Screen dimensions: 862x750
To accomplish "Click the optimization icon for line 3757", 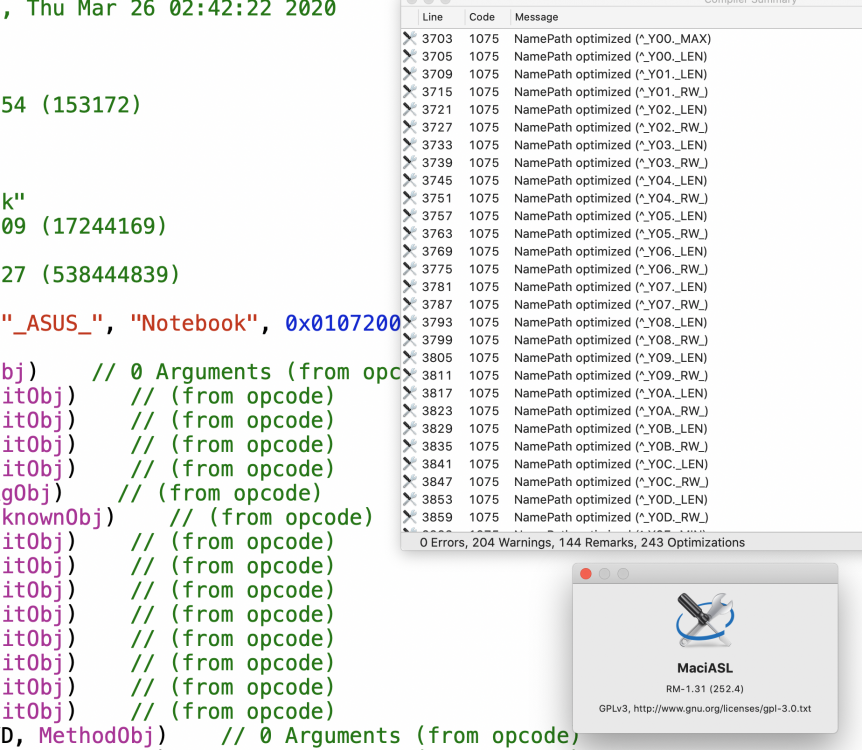I will (410, 216).
